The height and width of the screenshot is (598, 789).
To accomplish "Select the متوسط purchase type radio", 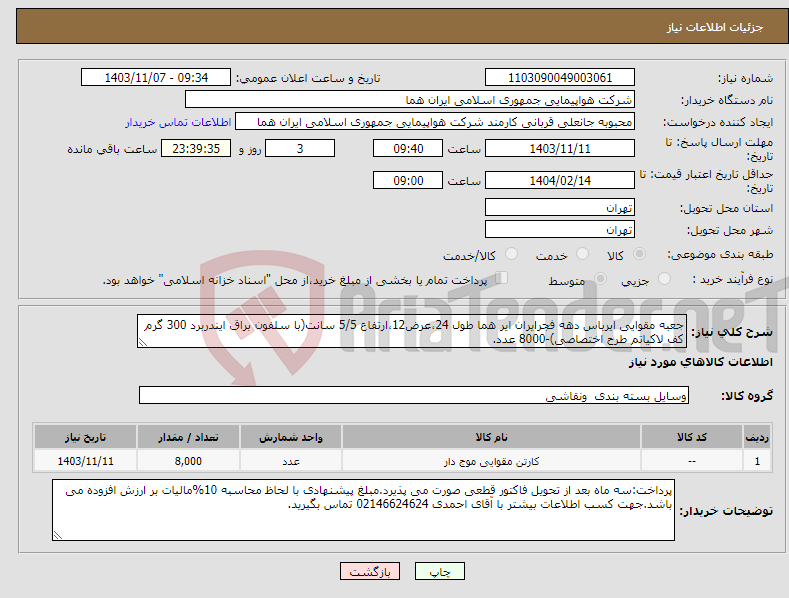I will click(600, 279).
